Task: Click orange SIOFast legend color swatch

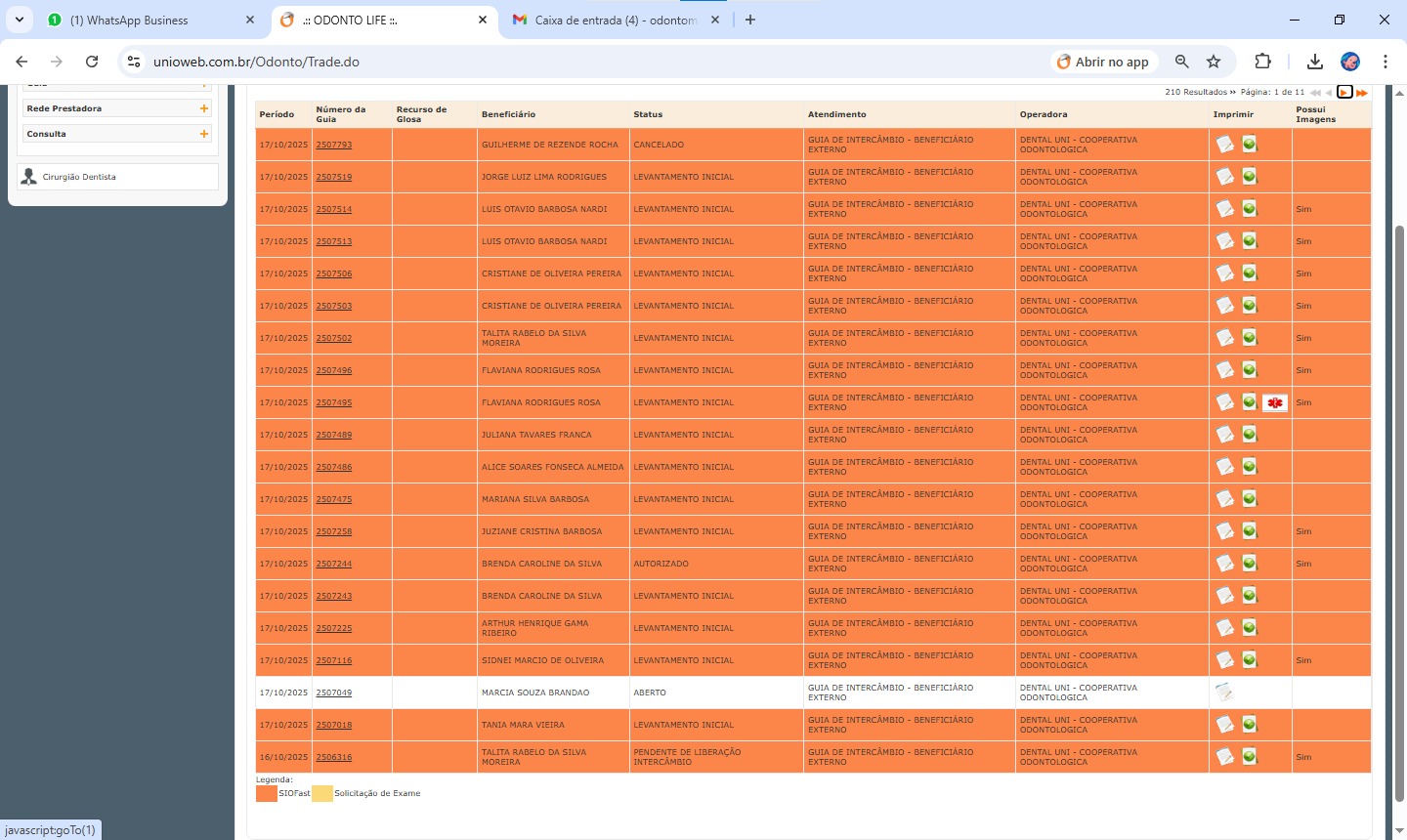Action: (x=266, y=794)
